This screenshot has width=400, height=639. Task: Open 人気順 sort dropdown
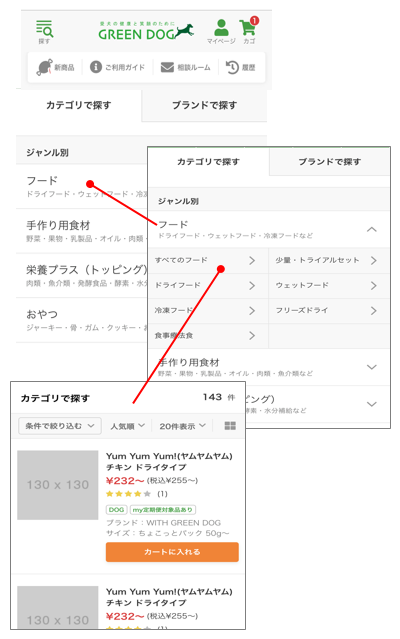127,426
